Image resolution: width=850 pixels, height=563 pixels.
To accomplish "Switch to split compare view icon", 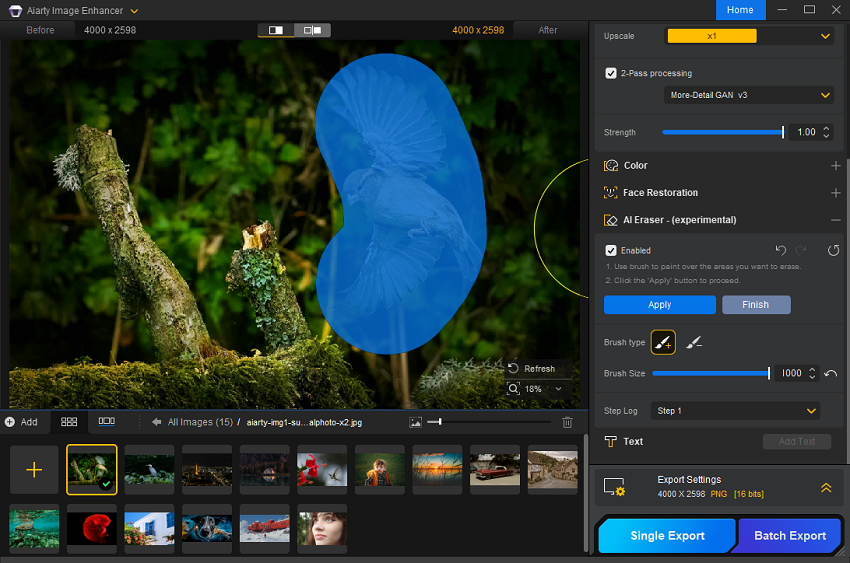I will (x=312, y=30).
